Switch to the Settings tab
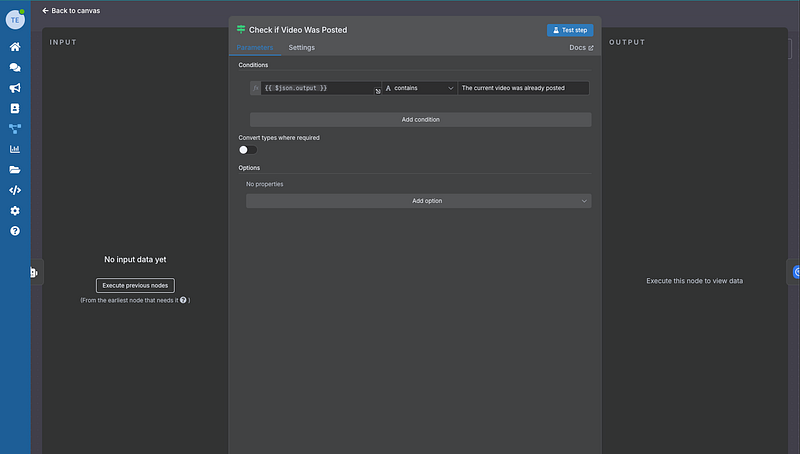The height and width of the screenshot is (454, 800). [x=301, y=48]
